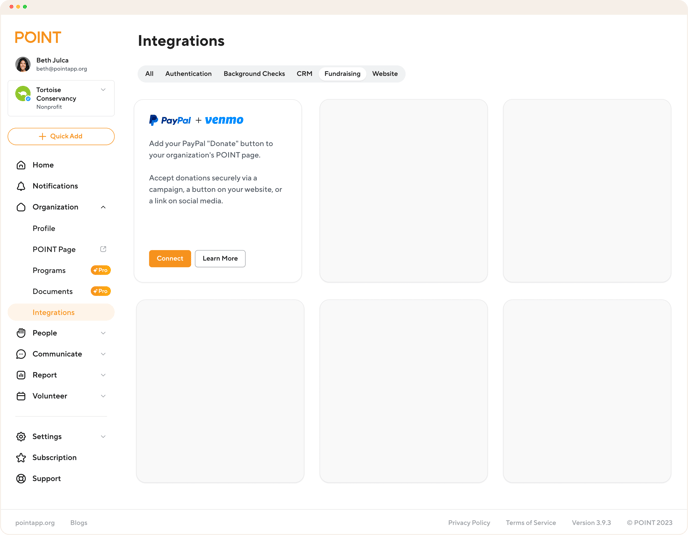
Task: Click the Quick Add button
Action: point(61,136)
